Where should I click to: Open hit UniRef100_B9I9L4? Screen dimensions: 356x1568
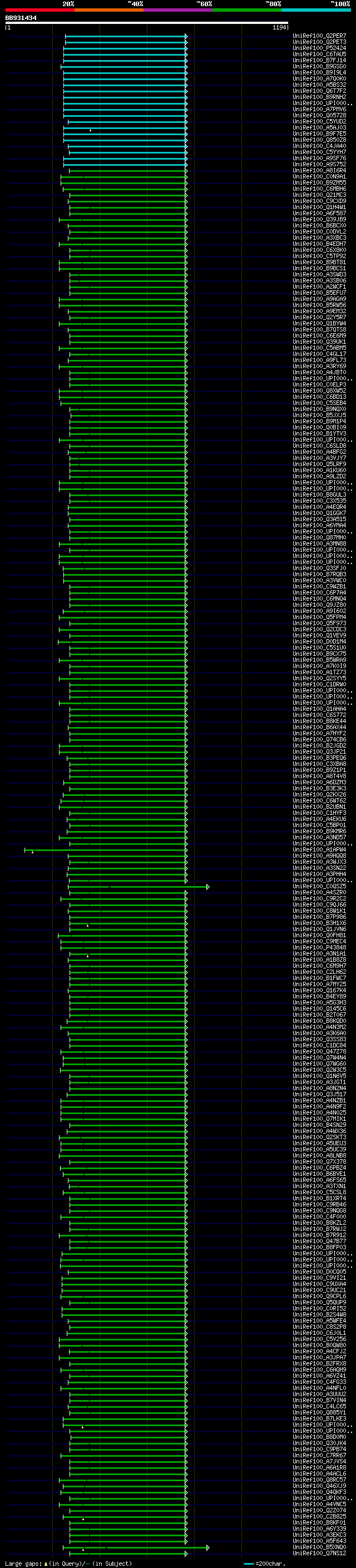[x=319, y=73]
